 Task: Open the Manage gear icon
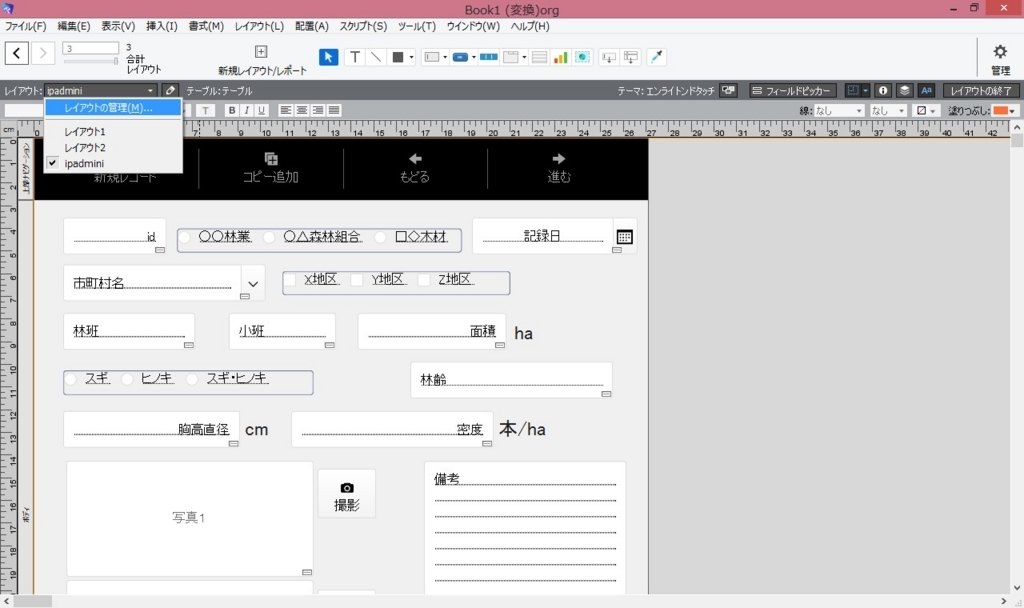point(1000,52)
